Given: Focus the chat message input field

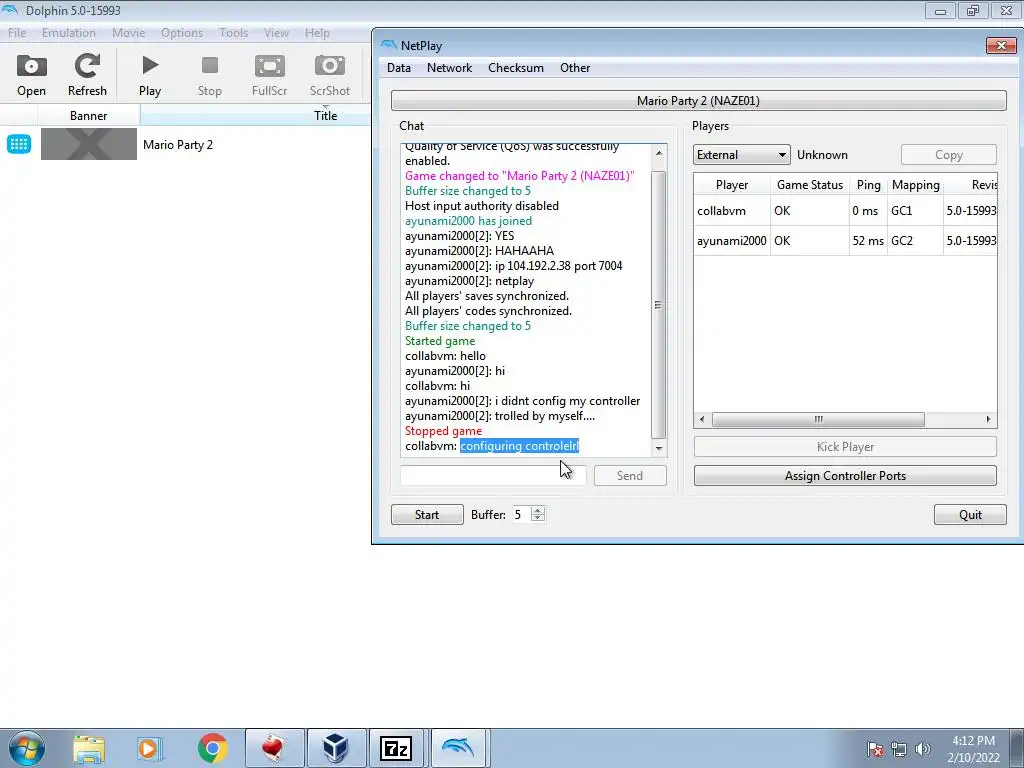Looking at the screenshot, I should click(x=493, y=475).
